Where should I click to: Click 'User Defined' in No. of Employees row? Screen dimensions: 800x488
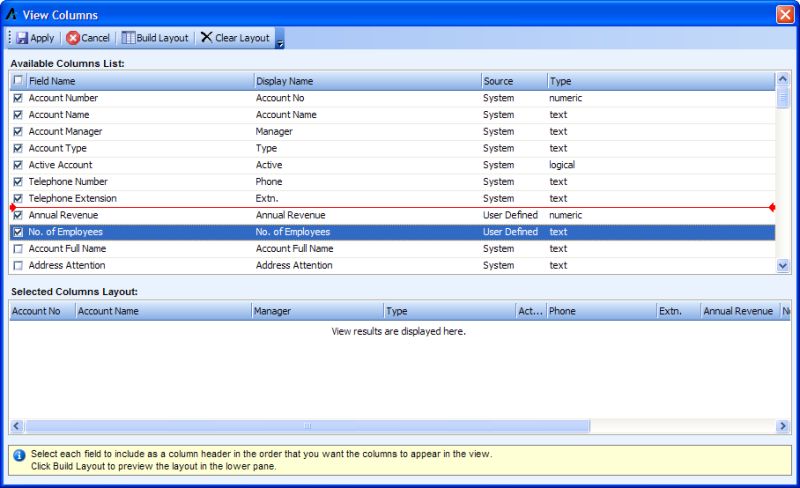pos(510,232)
